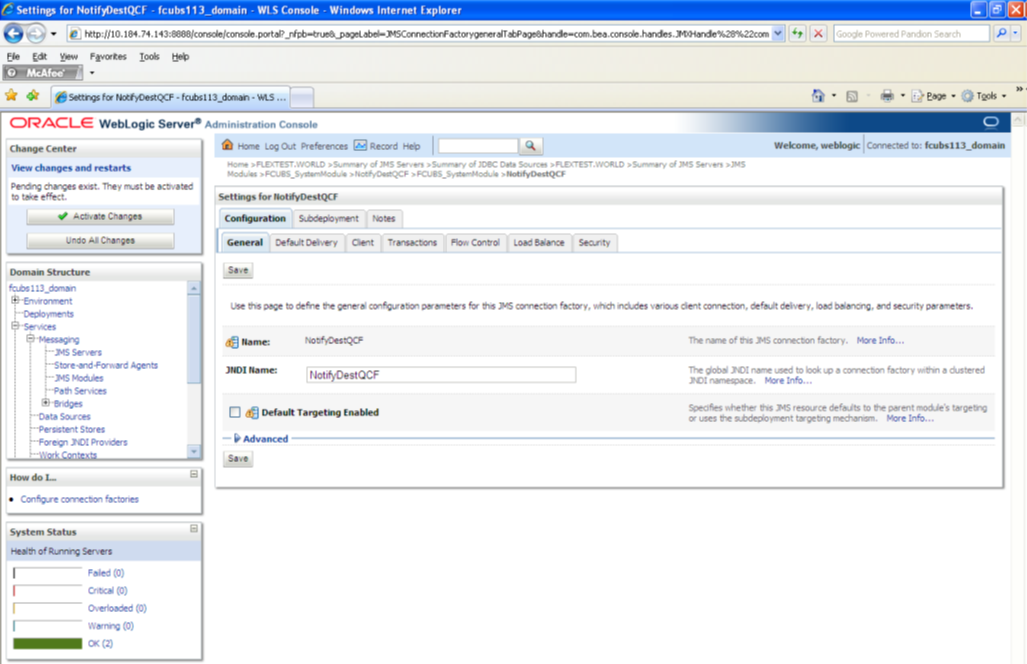The height and width of the screenshot is (664, 1027).
Task: Minimize the How do I panel
Action: pos(194,474)
